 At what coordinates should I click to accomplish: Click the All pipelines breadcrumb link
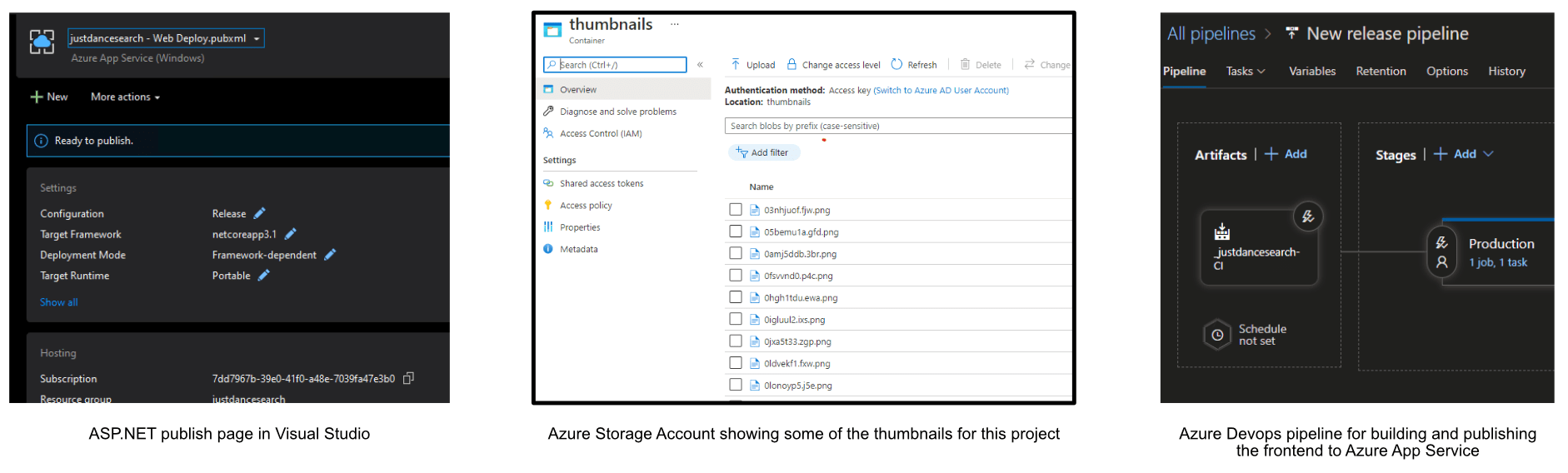pos(1211,34)
